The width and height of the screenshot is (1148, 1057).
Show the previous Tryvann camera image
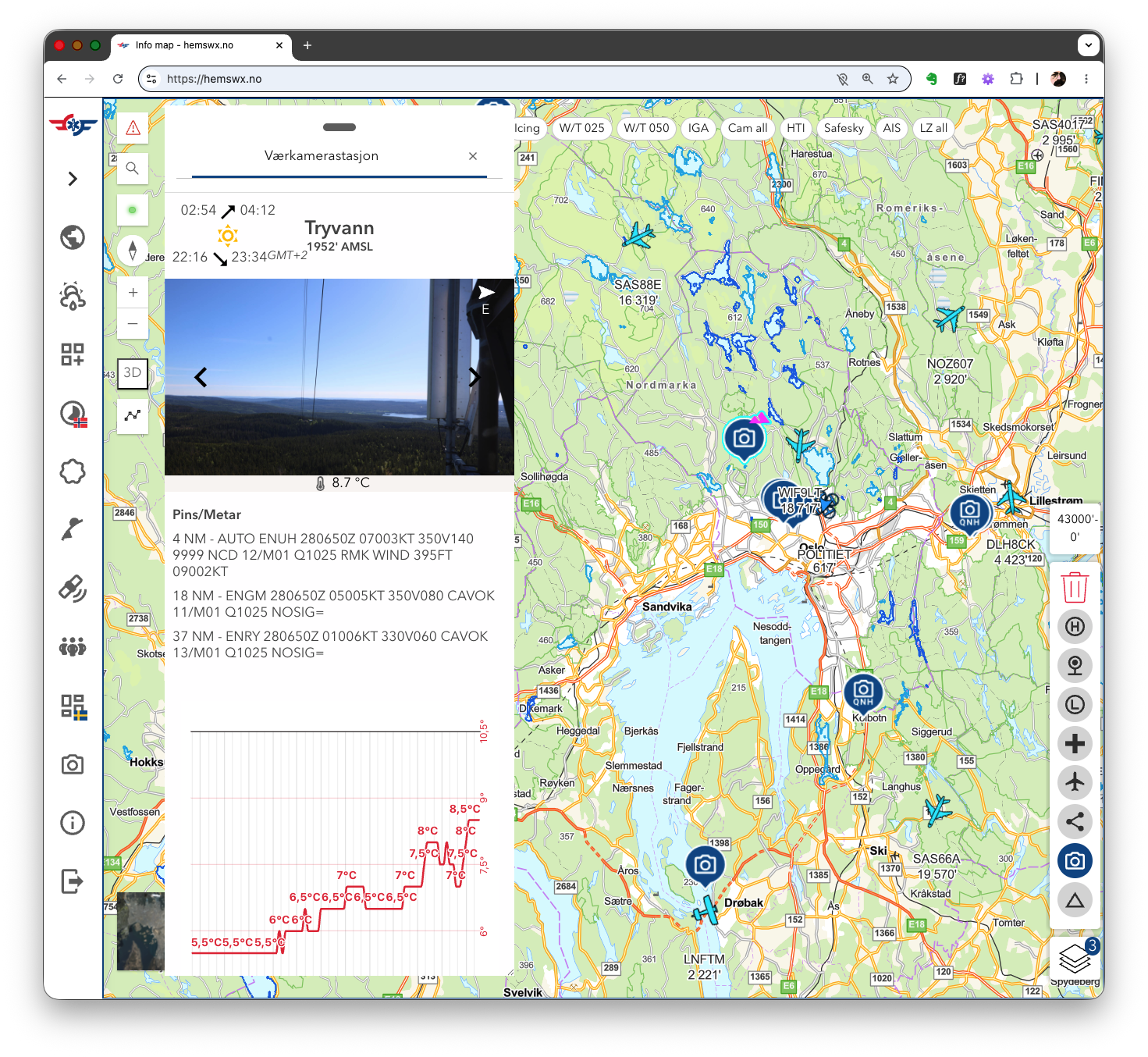(x=201, y=377)
